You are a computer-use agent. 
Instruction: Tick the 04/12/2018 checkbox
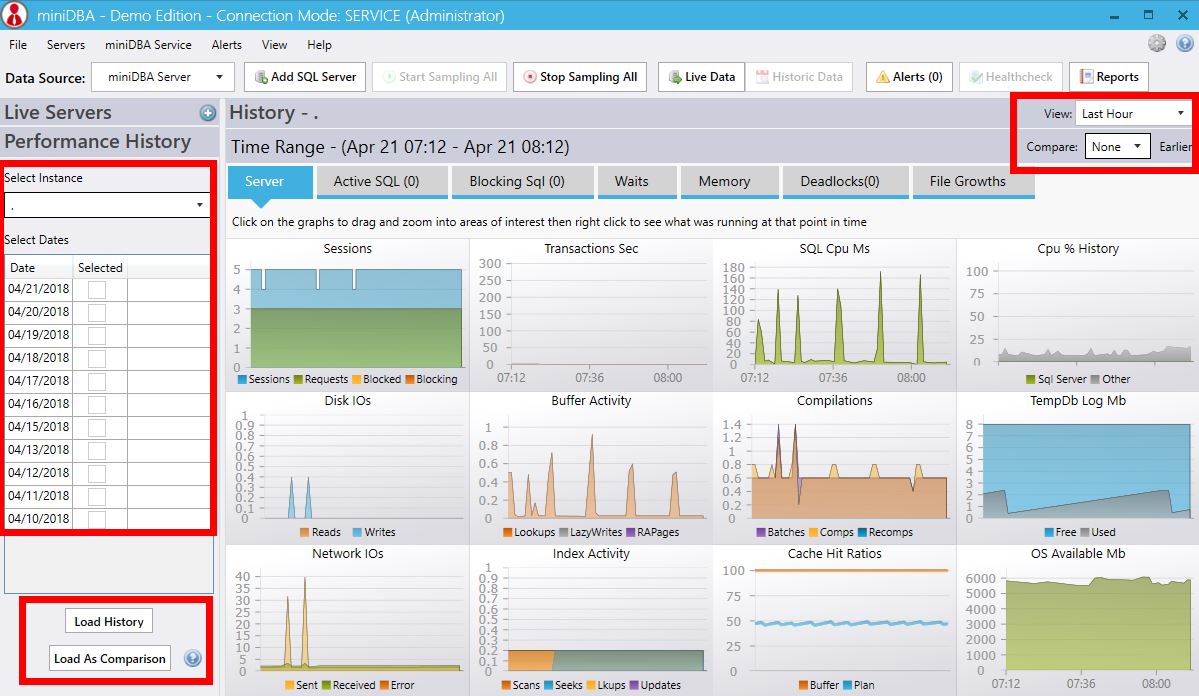(97, 473)
